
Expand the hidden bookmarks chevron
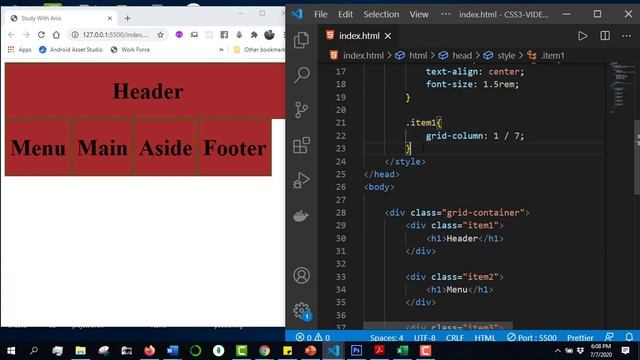pyautogui.click(x=221, y=49)
